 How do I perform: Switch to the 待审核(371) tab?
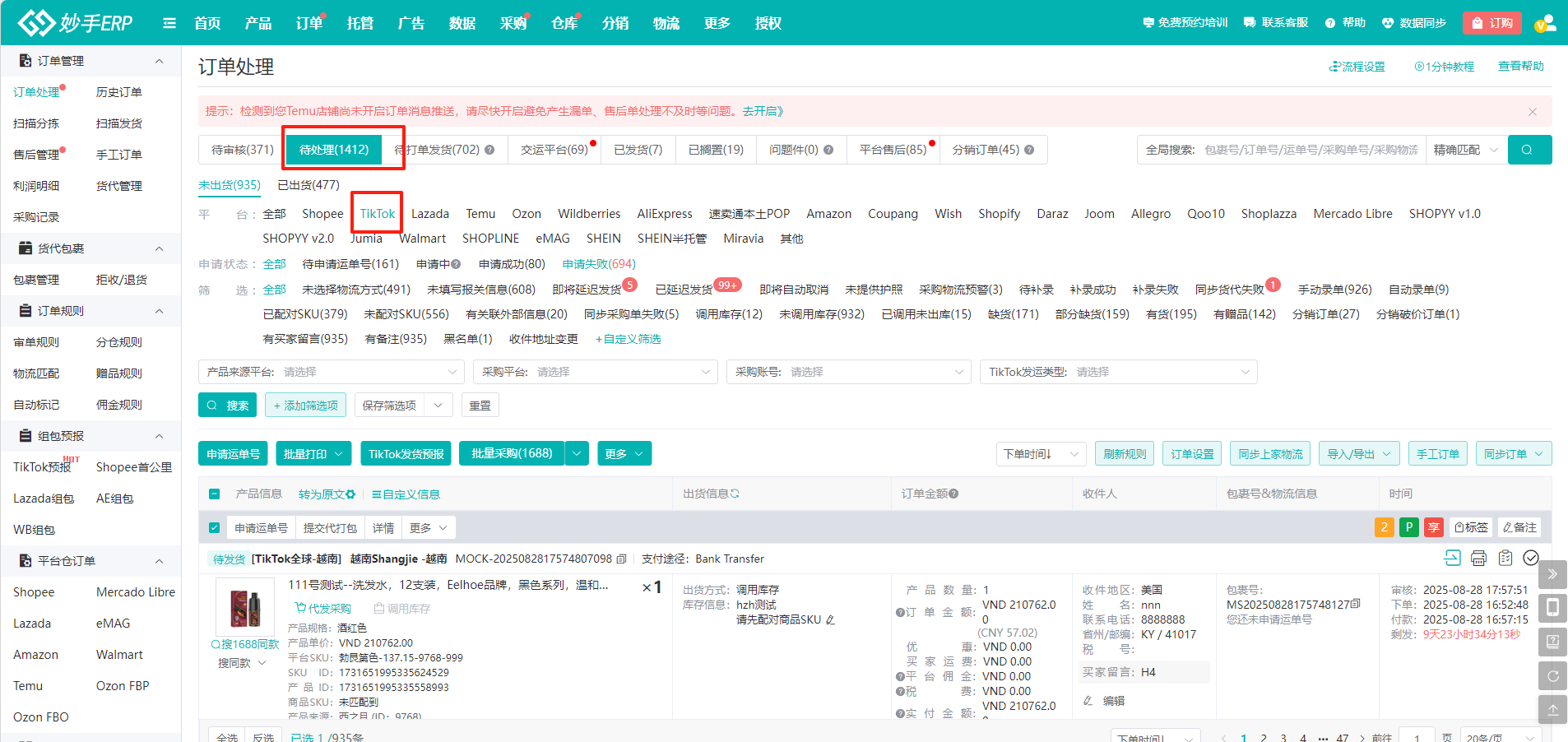[x=242, y=150]
